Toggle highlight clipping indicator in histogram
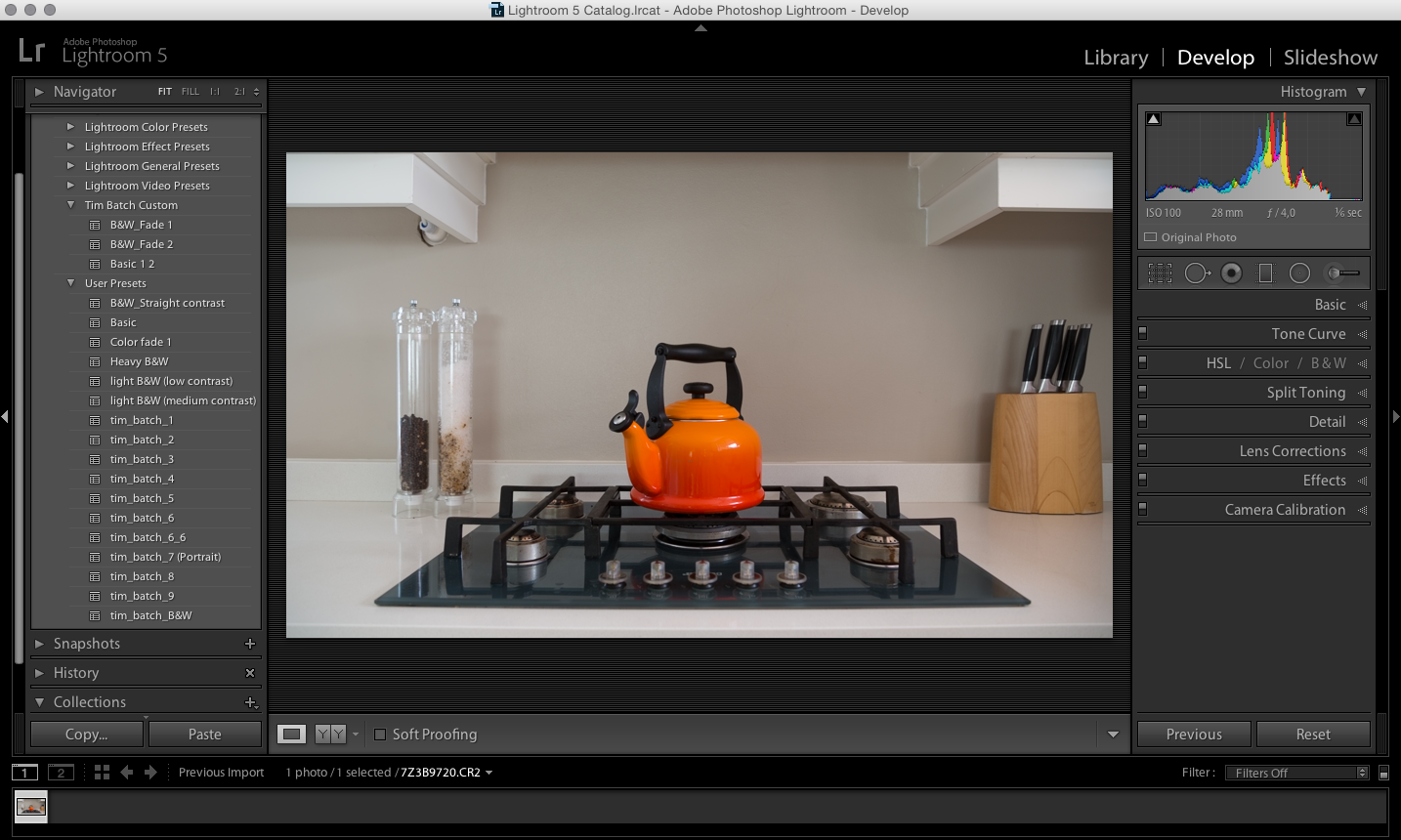The height and width of the screenshot is (840, 1401). coord(1354,119)
